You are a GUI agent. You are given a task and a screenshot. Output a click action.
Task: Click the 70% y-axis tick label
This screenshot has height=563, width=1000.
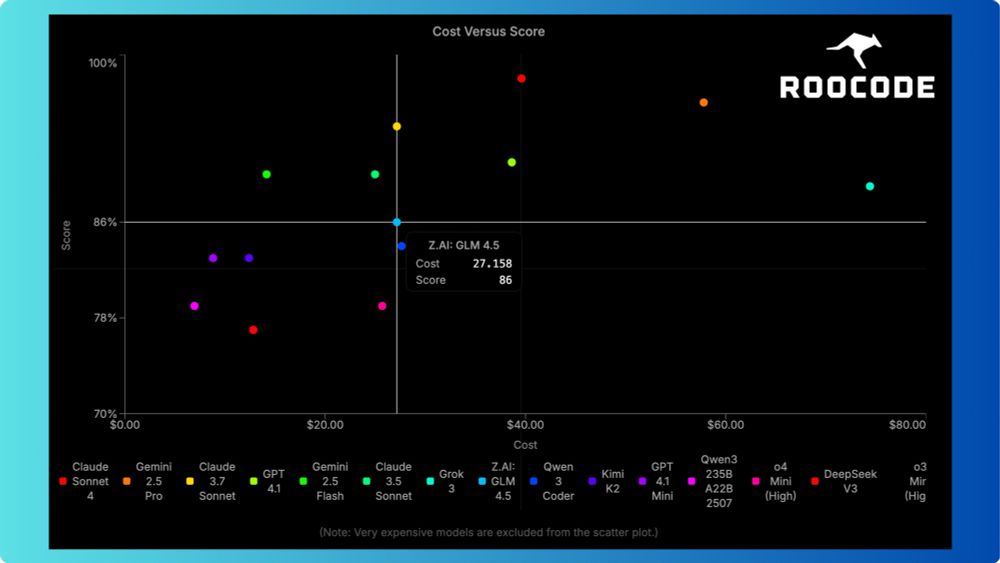click(105, 414)
